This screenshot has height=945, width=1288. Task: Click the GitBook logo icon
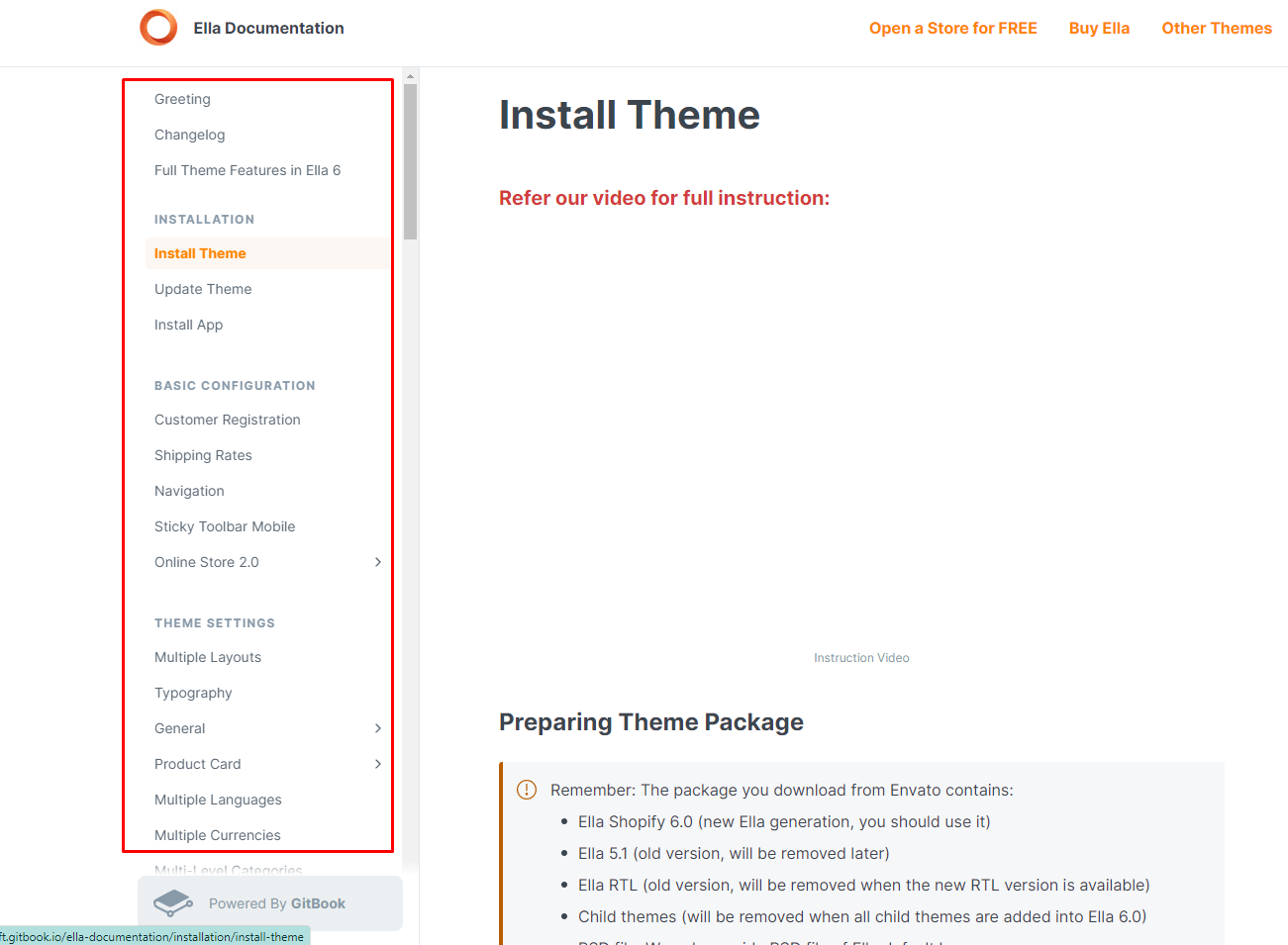click(173, 902)
